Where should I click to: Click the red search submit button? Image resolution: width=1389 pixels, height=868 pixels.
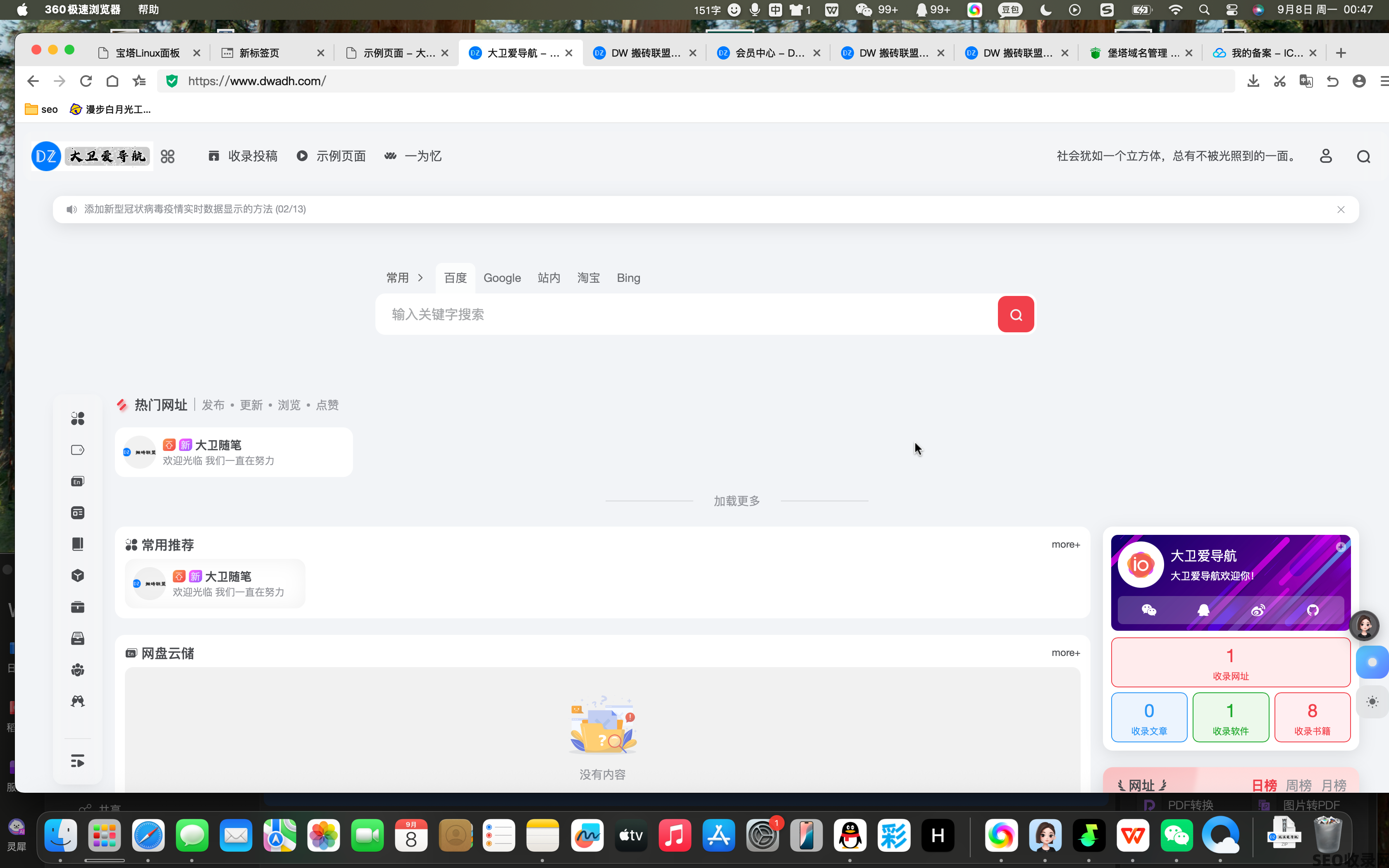click(x=1015, y=314)
